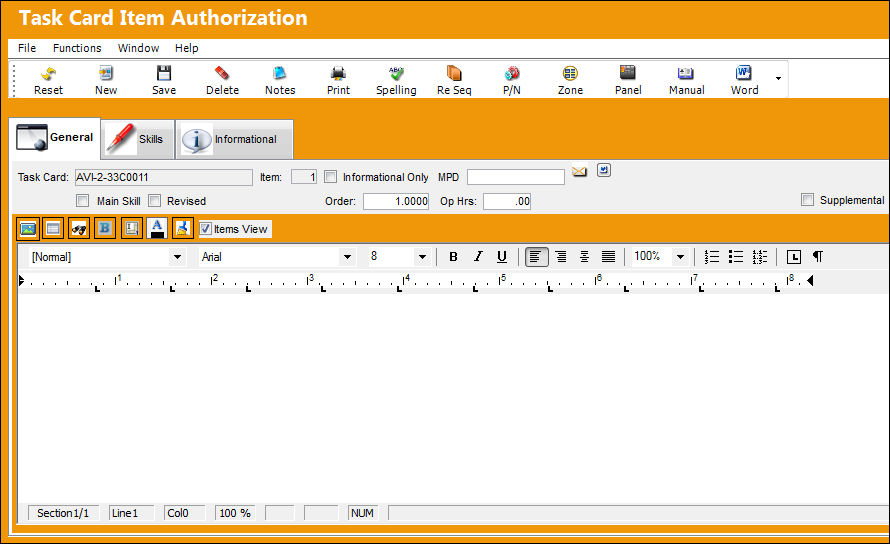Toggle bold text formatting
Screen dimensions: 890x544
tap(453, 257)
